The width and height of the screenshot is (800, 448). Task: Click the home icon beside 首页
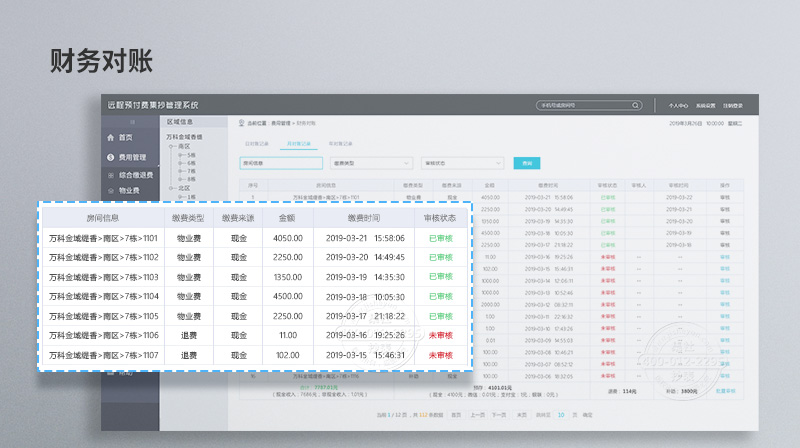pyautogui.click(x=111, y=138)
